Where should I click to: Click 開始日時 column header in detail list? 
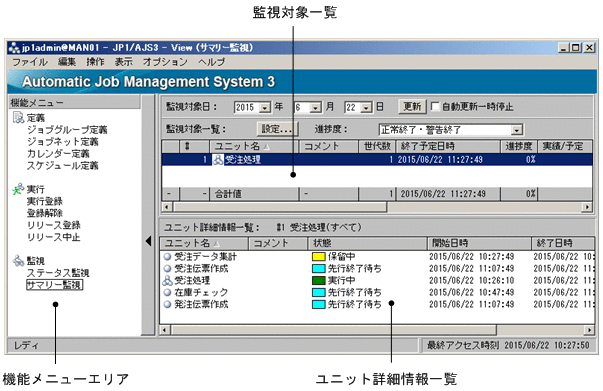click(479, 243)
